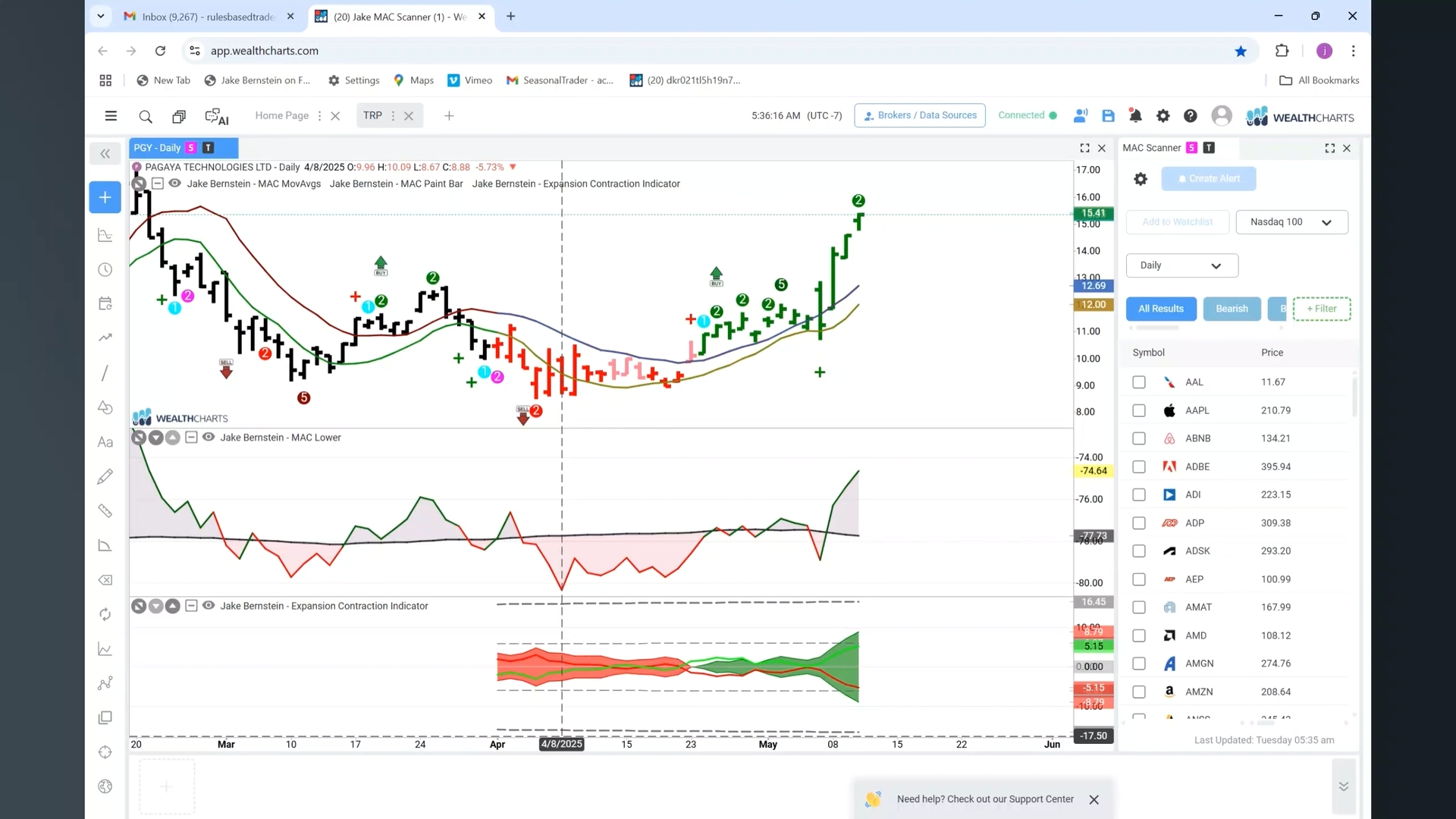Viewport: 1456px width, 819px height.
Task: Open the Vimeo bookmark
Action: tap(470, 80)
